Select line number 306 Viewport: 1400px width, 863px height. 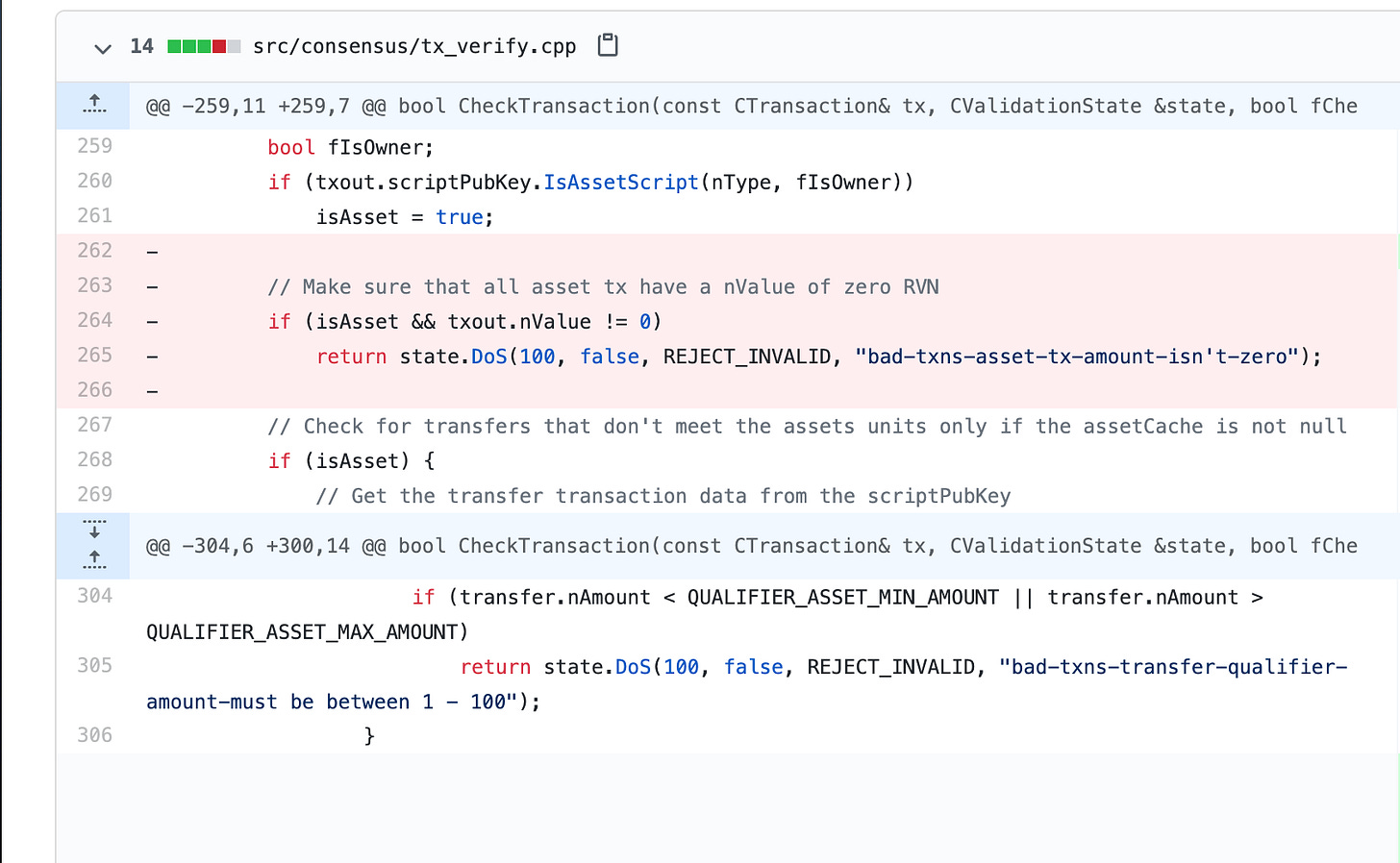pos(94,735)
